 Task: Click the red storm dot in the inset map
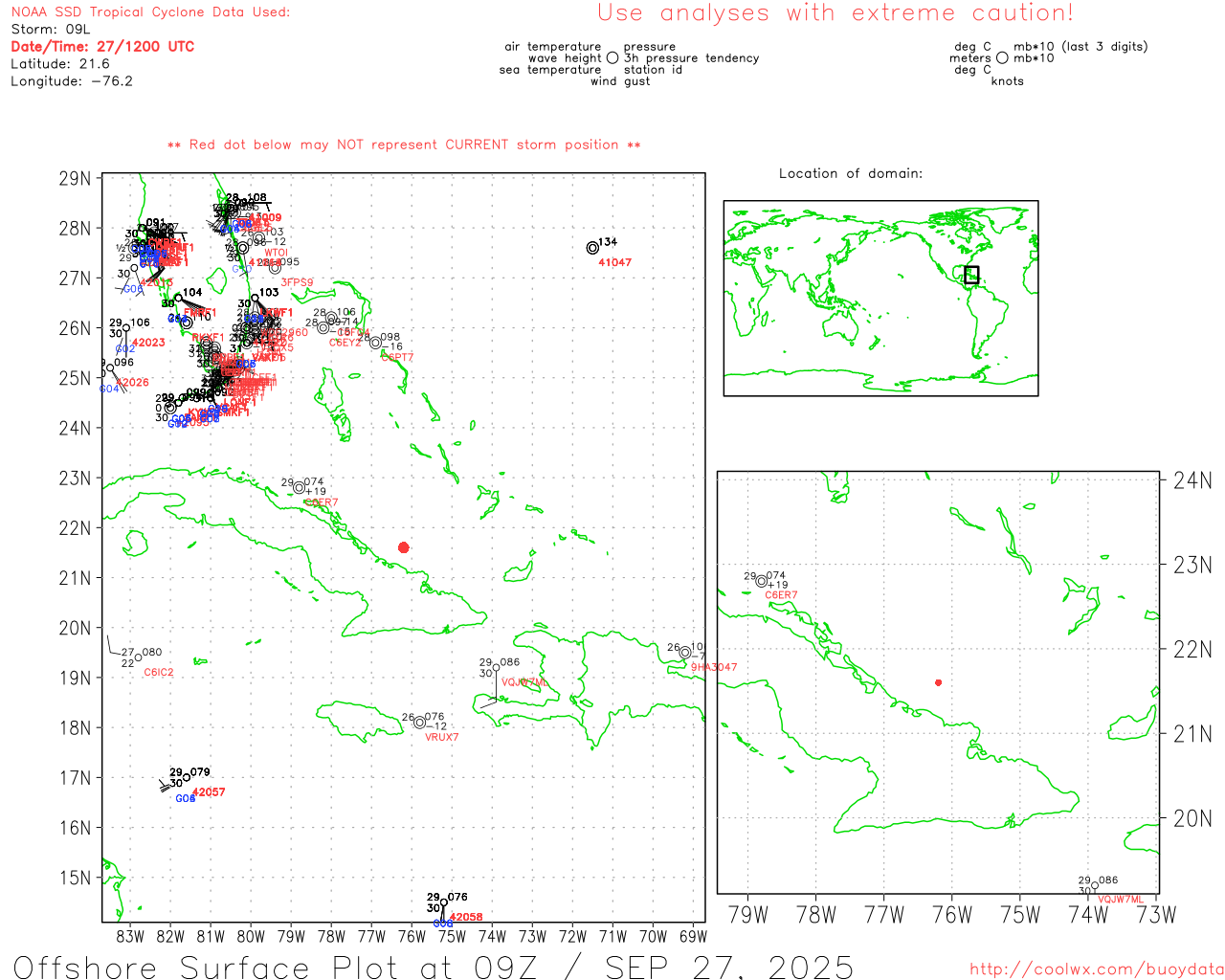(938, 682)
